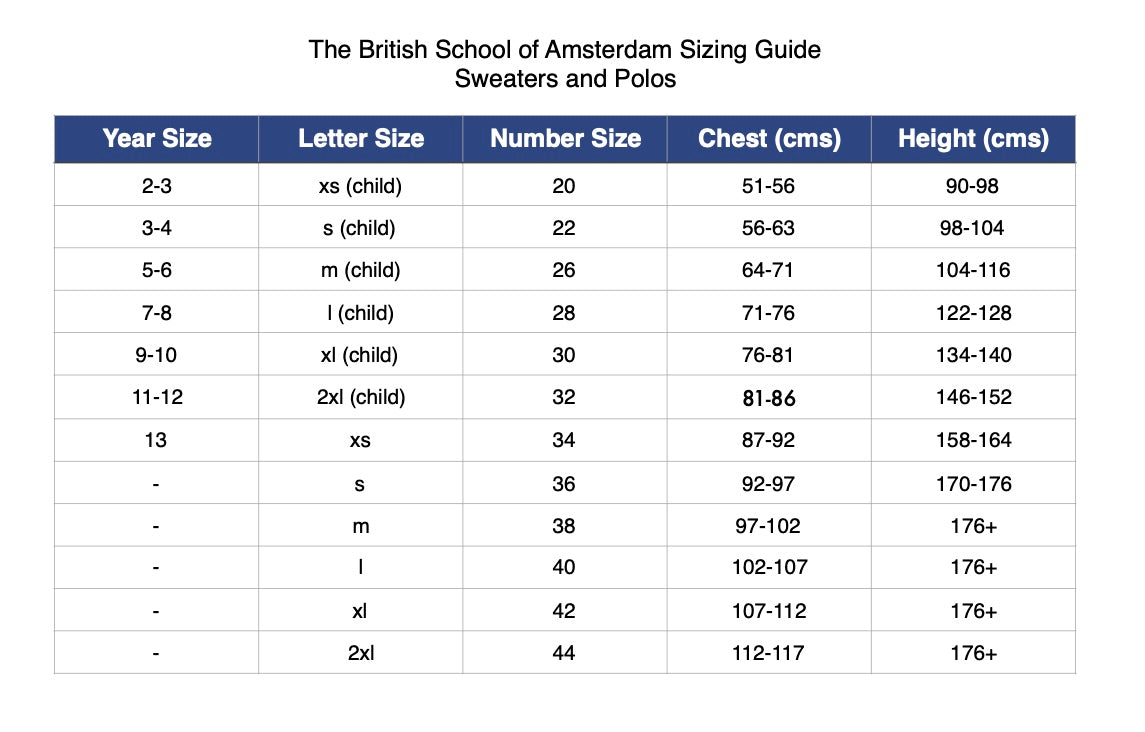This screenshot has width=1145, height=732.
Task: Click the sizing guide title text
Action: click(565, 49)
